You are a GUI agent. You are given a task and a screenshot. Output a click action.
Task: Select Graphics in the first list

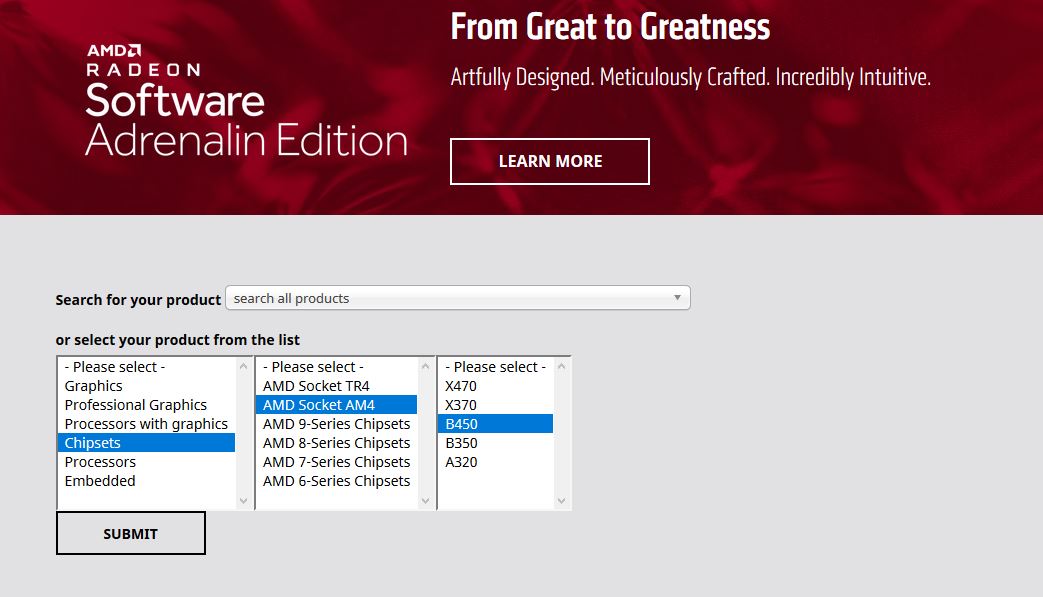click(x=146, y=386)
